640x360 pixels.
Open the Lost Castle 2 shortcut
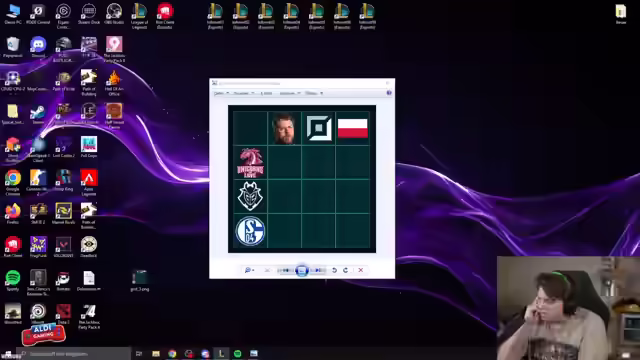point(63,147)
